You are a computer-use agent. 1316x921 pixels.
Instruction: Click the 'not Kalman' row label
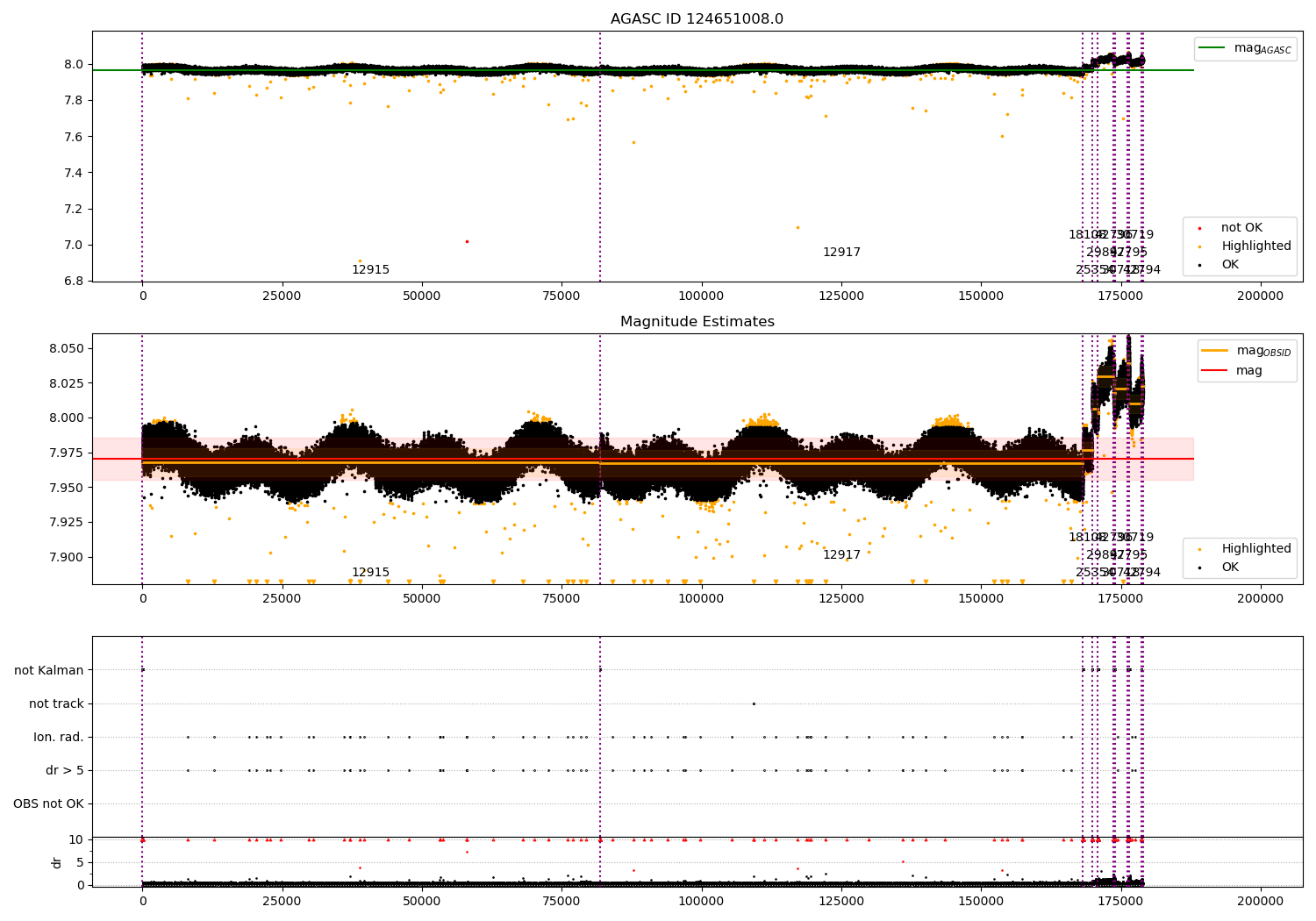(49, 671)
